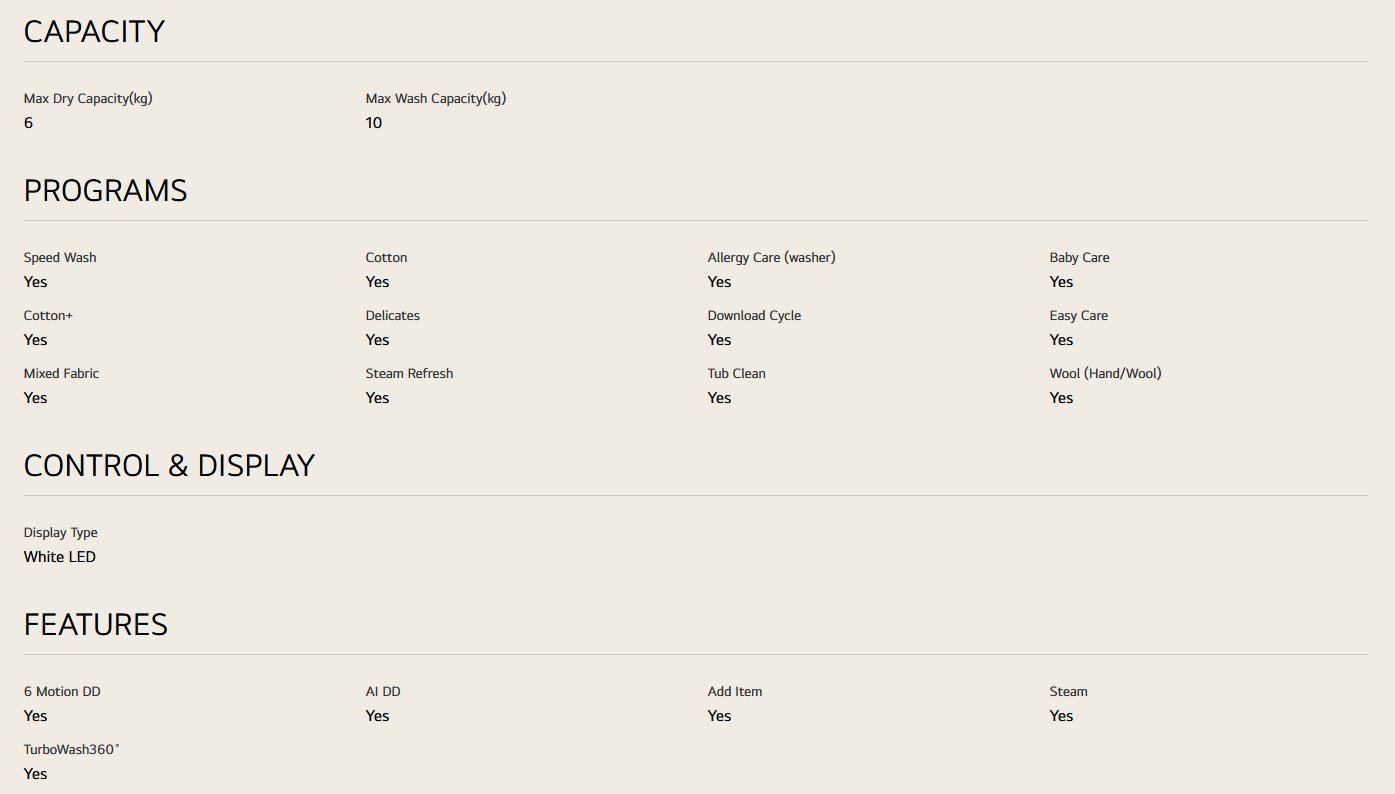1395x794 pixels.
Task: Click the Download Cycle label
Action: point(754,316)
